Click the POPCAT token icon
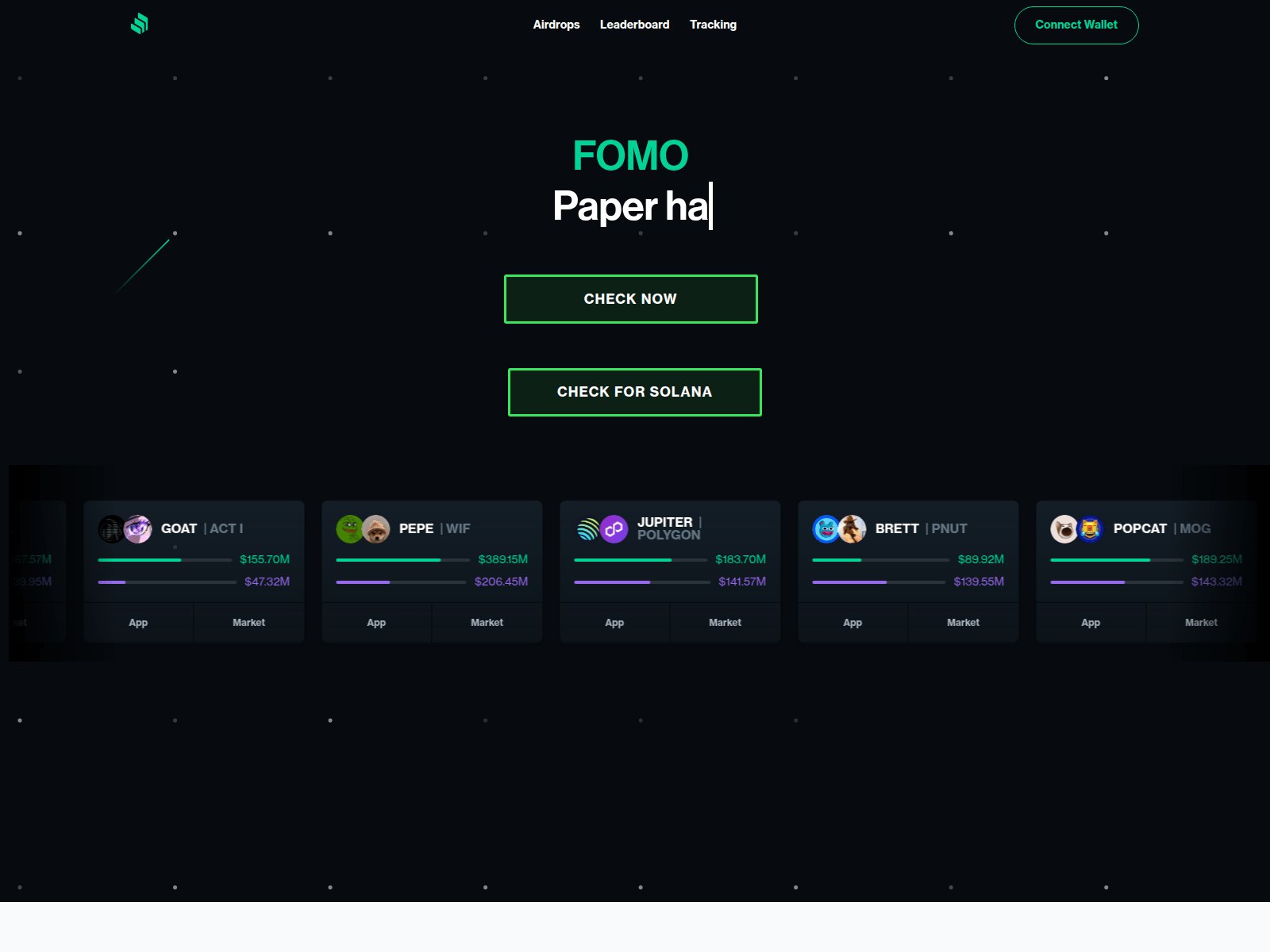The width and height of the screenshot is (1270, 952). coord(1064,528)
